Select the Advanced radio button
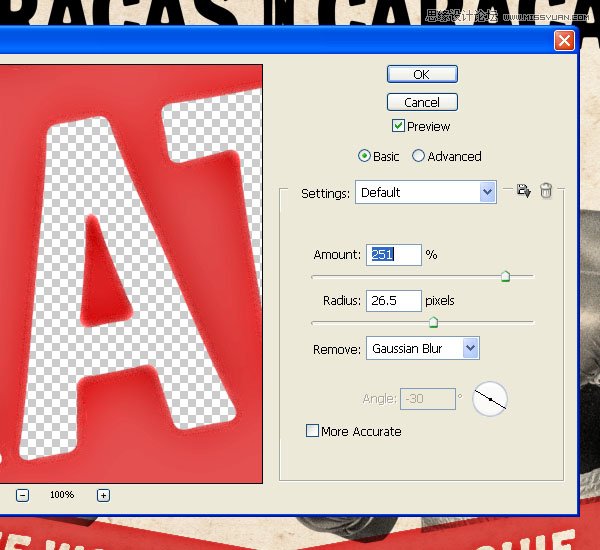This screenshot has height=550, width=600. pyautogui.click(x=418, y=156)
